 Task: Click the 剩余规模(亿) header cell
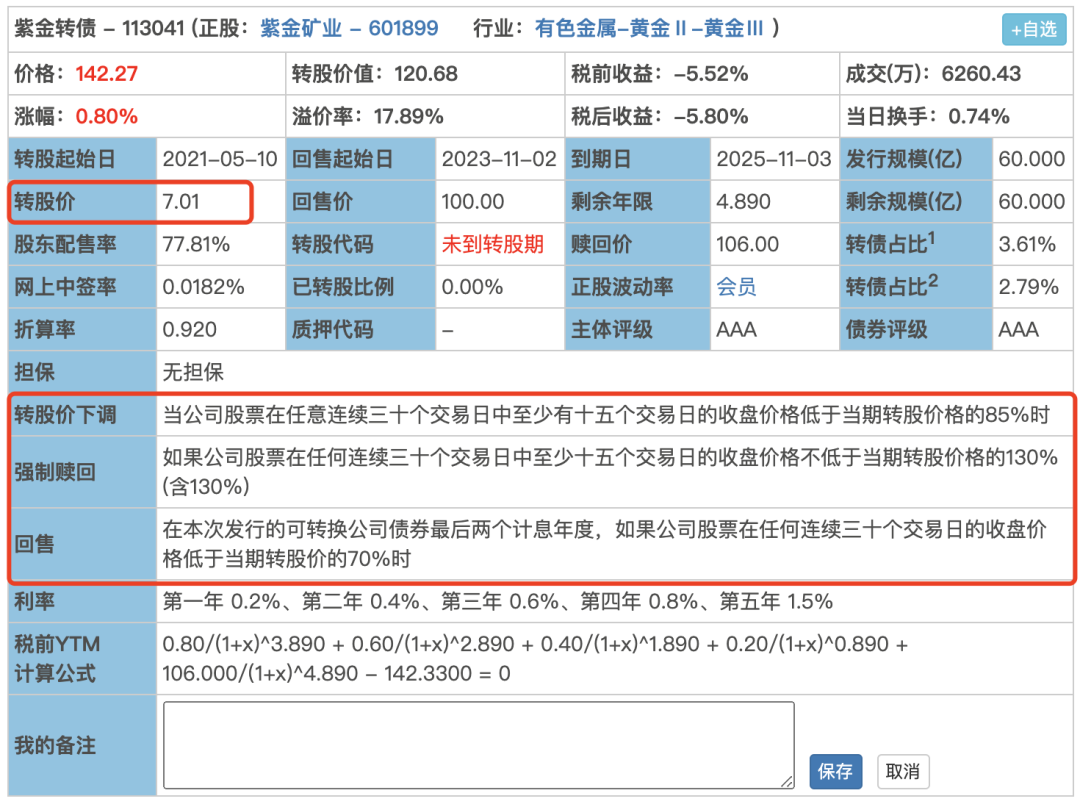click(916, 202)
